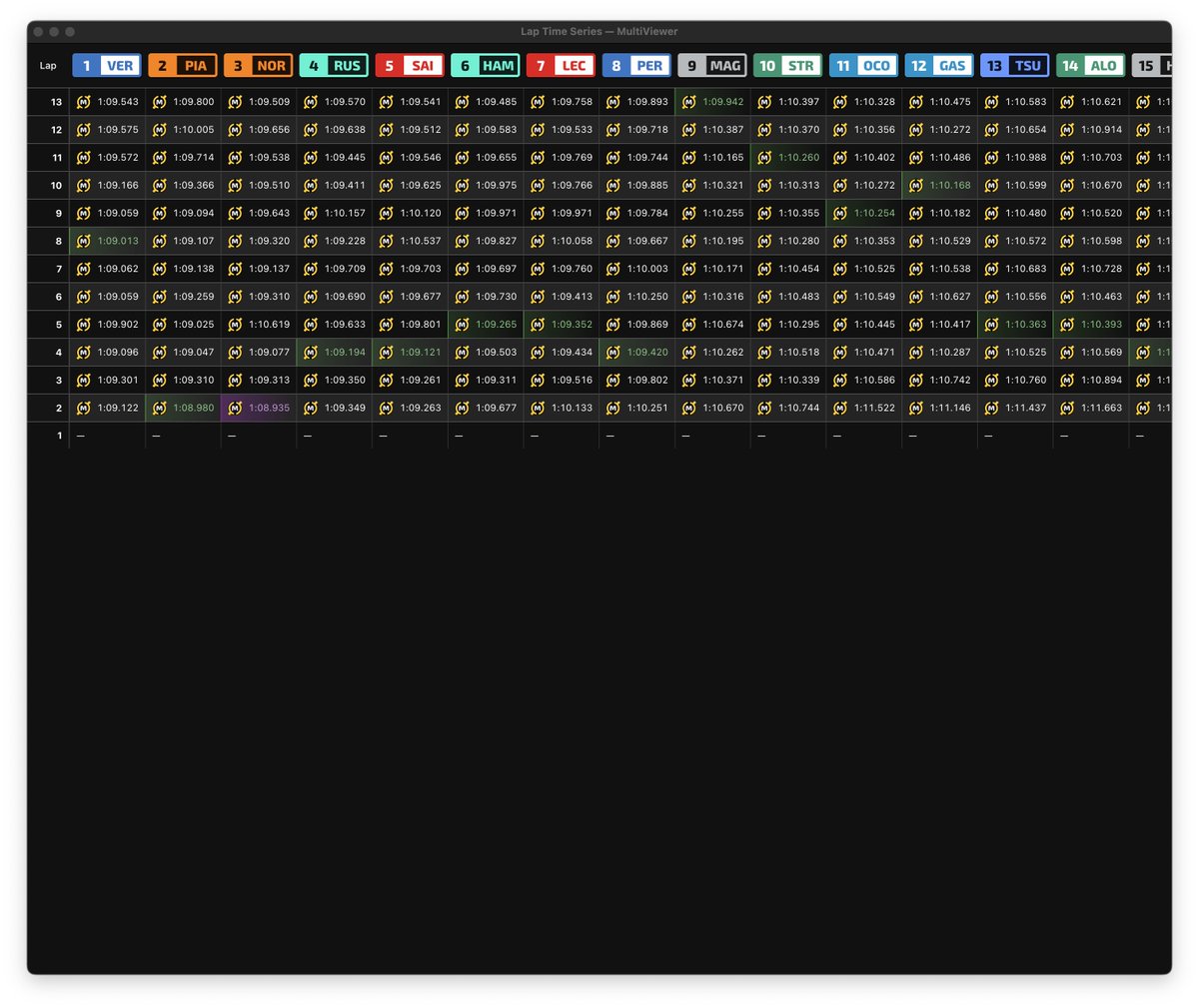Click NOR's lap time 1:09.137

coord(269,269)
